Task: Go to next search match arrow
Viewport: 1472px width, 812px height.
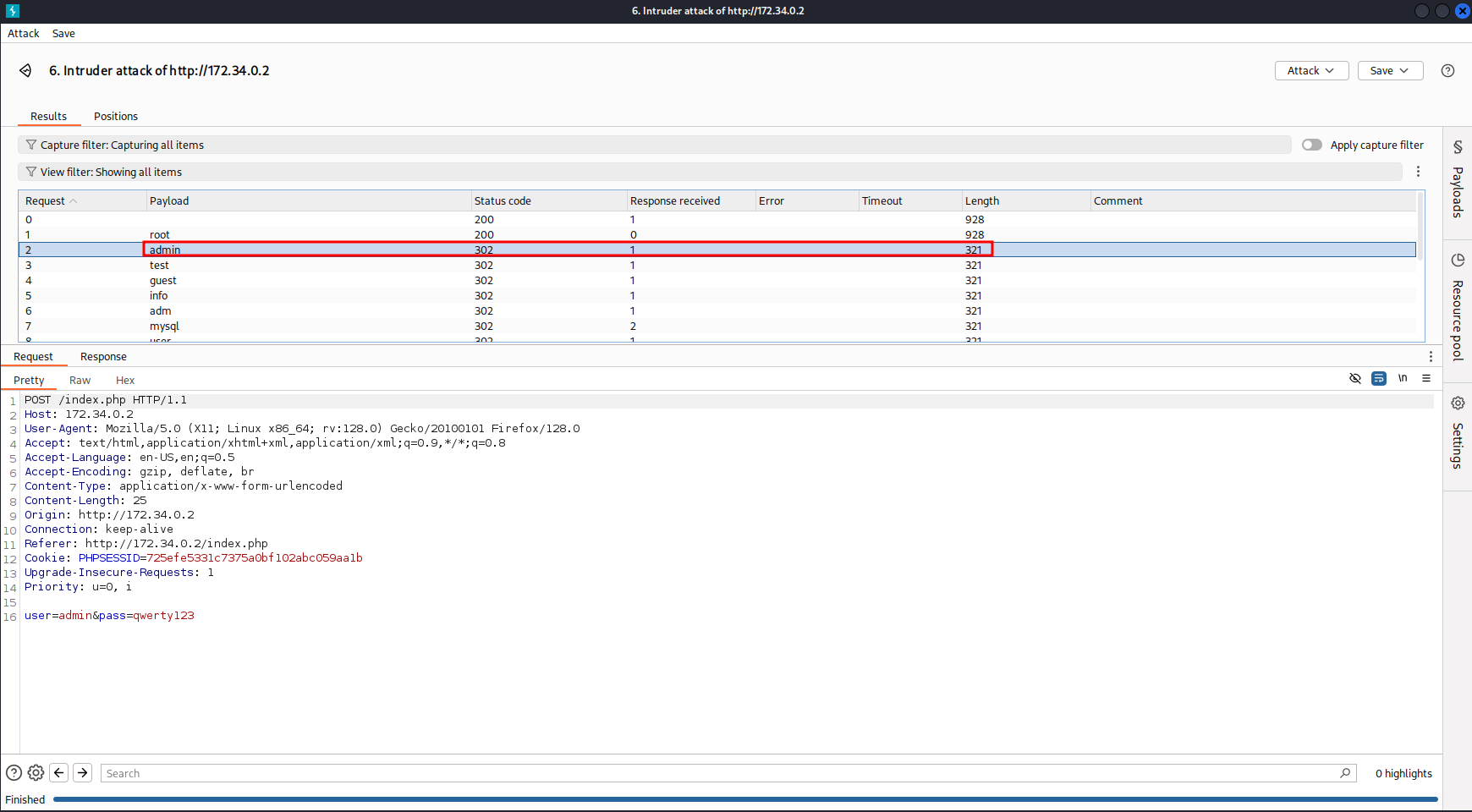Action: click(x=83, y=772)
